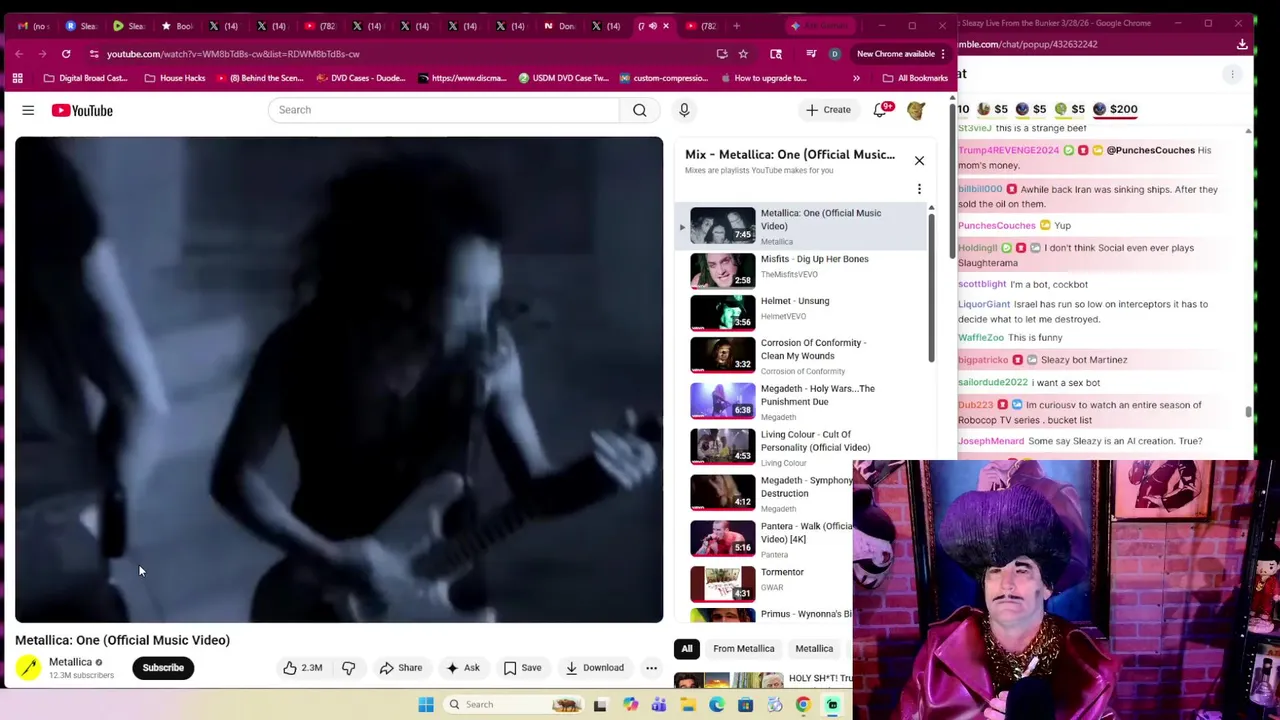Open the YouTube account avatar menu
This screenshot has width=1280, height=720.
(916, 110)
